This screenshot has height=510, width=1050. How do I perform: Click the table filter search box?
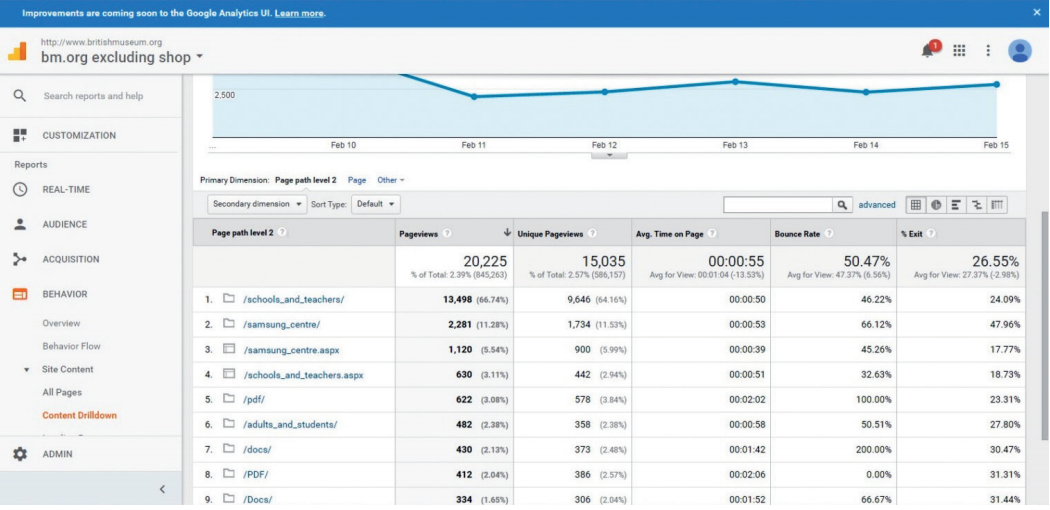coord(777,205)
